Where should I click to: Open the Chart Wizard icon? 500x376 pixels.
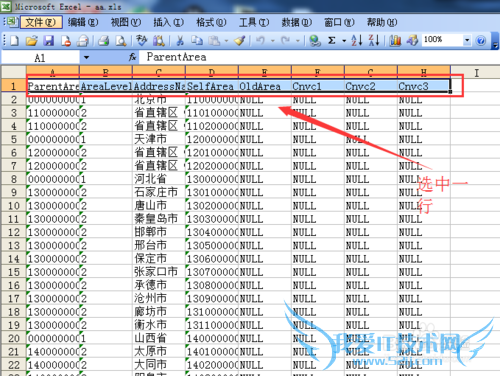pyautogui.click(x=395, y=41)
